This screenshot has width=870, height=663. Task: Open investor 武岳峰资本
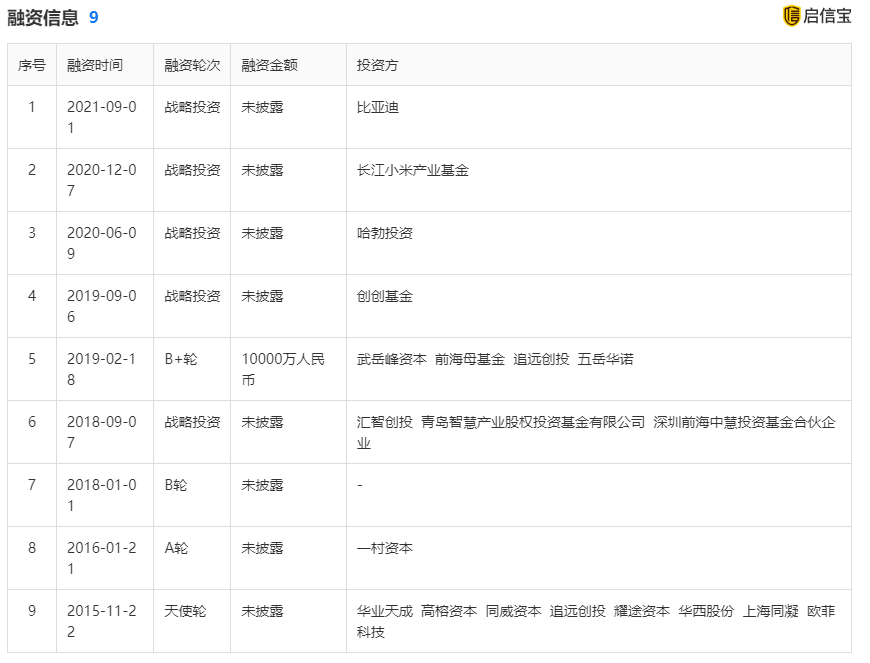(x=391, y=360)
